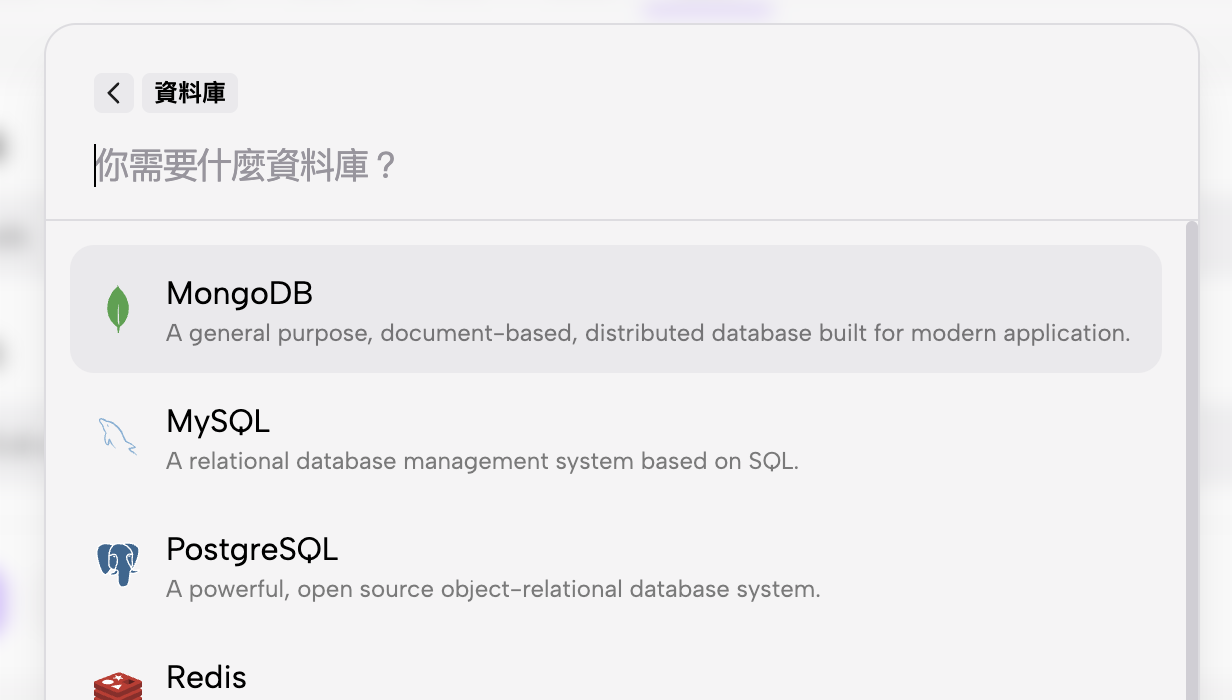
Task: Choose the MongoDB database option
Action: pos(615,309)
